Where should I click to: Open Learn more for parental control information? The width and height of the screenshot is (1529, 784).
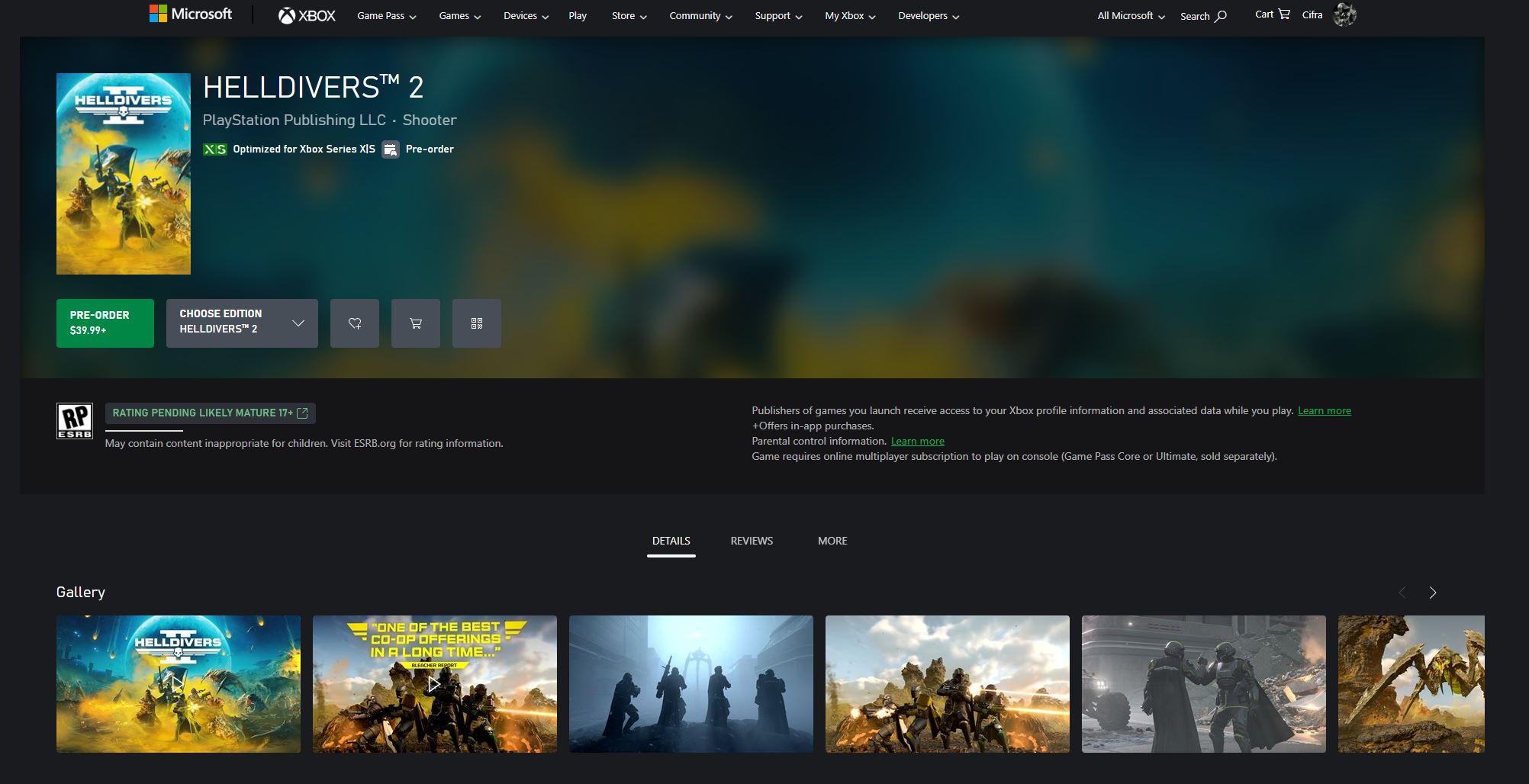pos(918,441)
